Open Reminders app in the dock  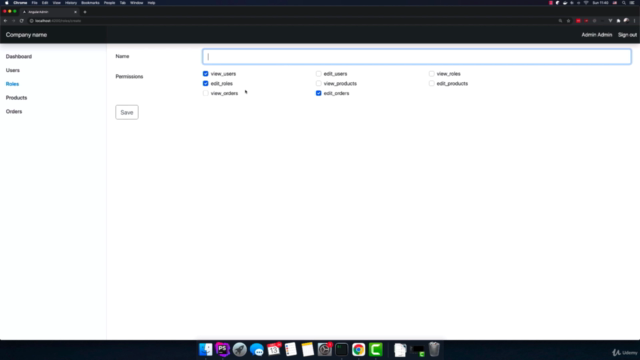[291, 350]
